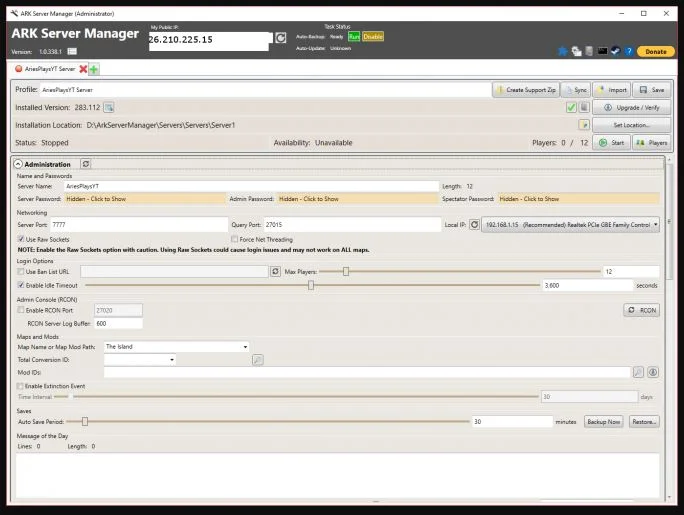Click the Idle Timeout slider handle
Viewport: 684px width, 515px height.
point(311,285)
